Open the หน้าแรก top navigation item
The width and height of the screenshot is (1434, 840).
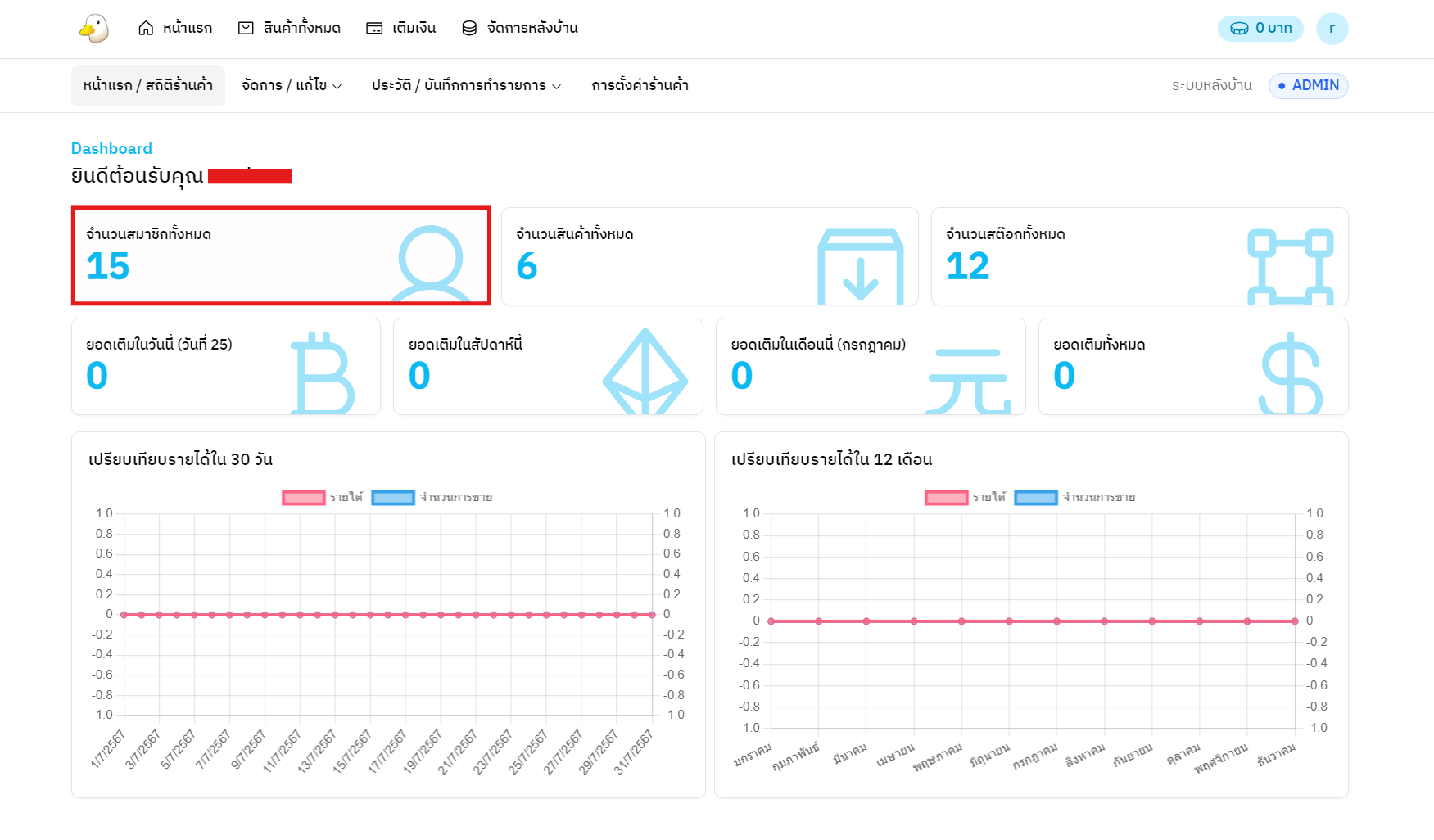pos(175,29)
